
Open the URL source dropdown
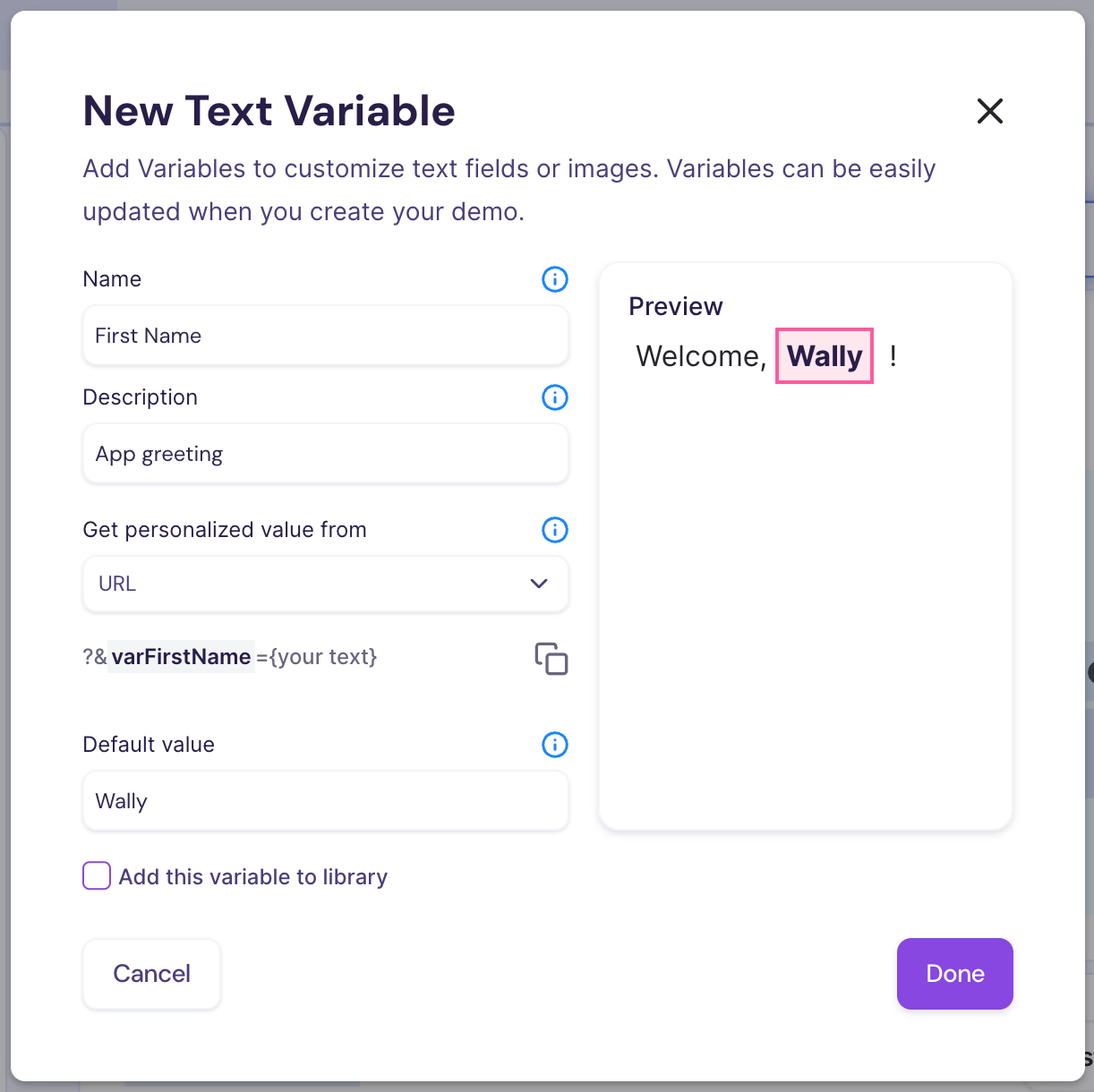click(326, 584)
